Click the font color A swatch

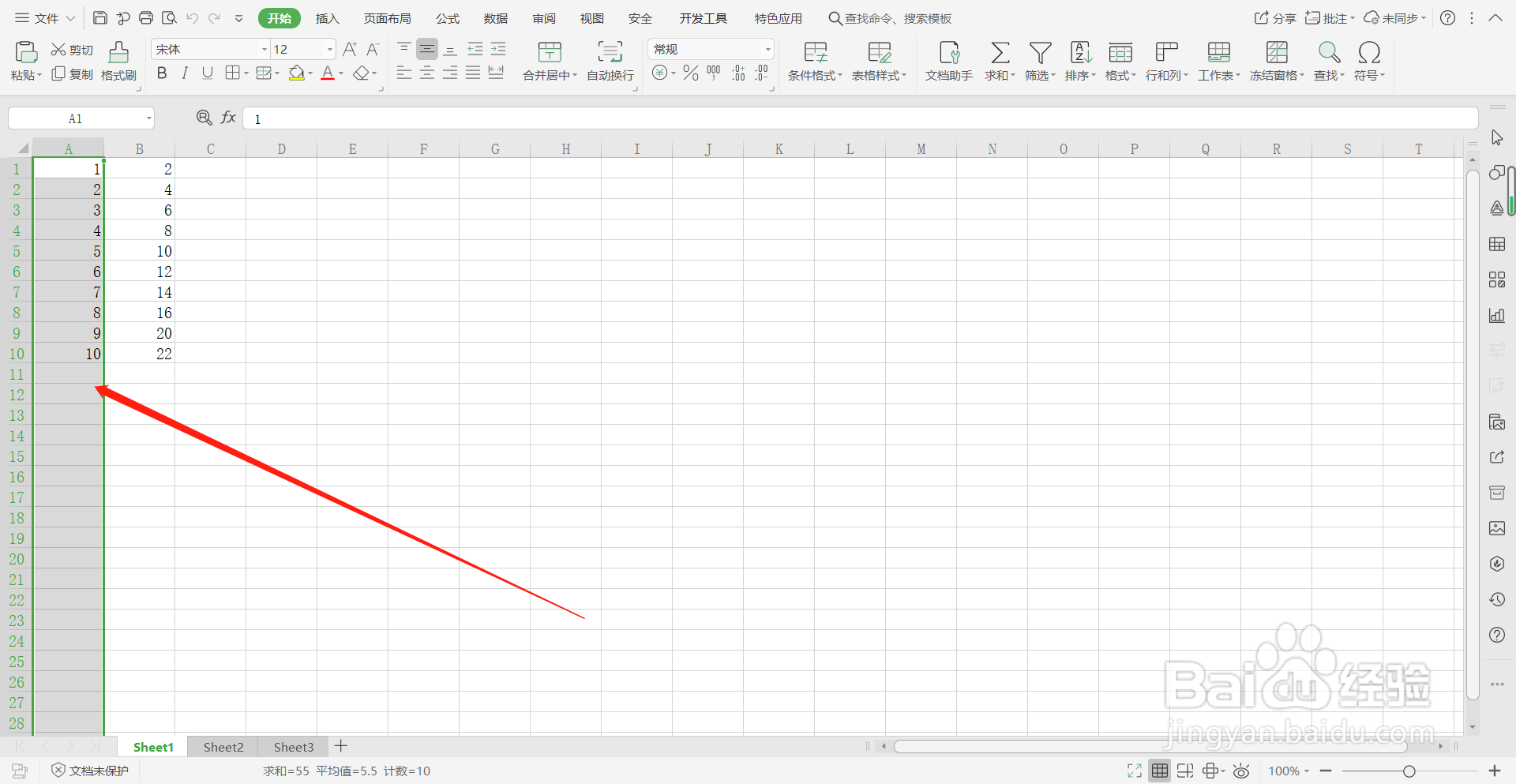[x=328, y=73]
